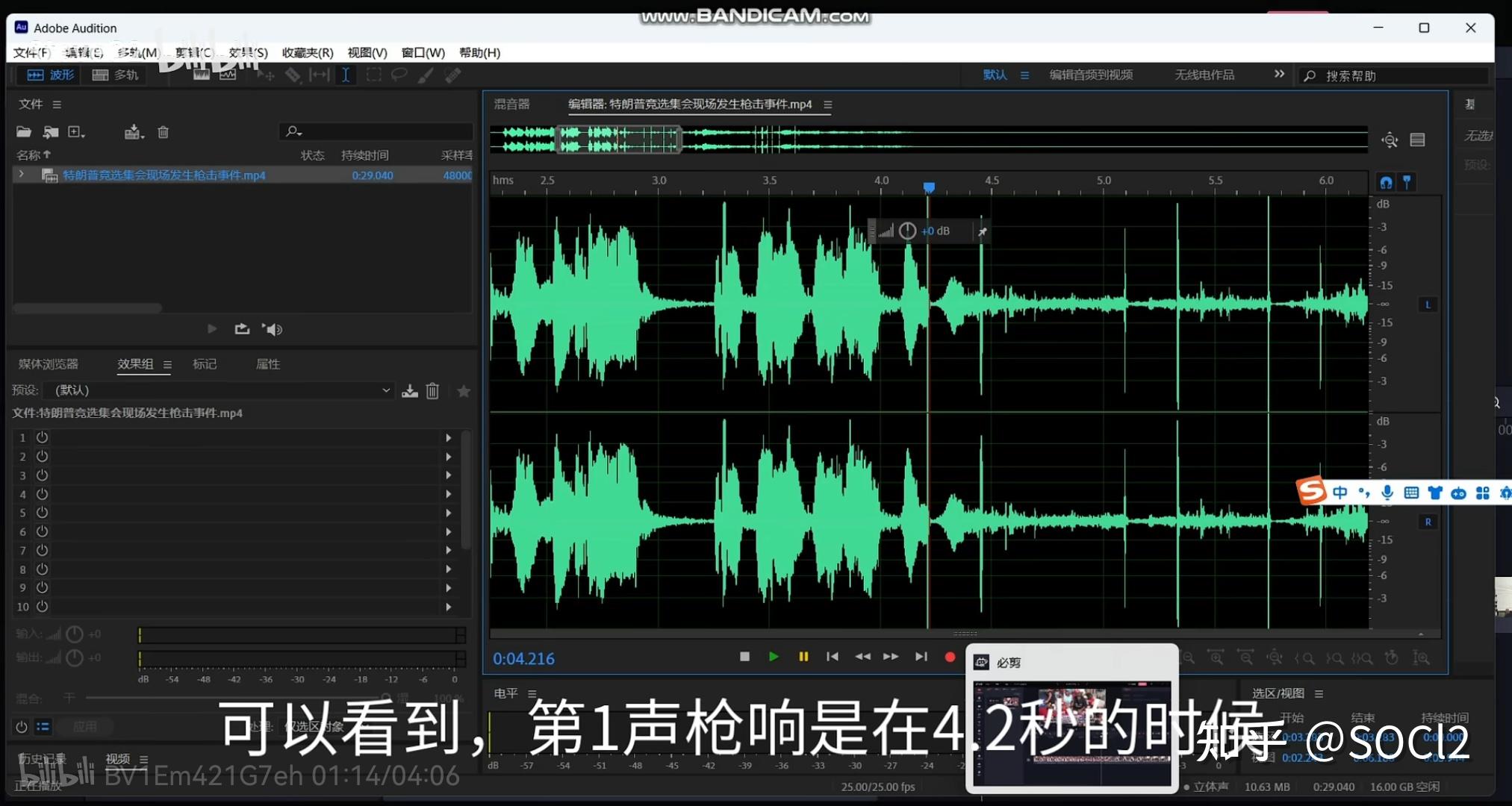
Task: Click the 混合 dry/wet mix slider
Action: [x=239, y=698]
